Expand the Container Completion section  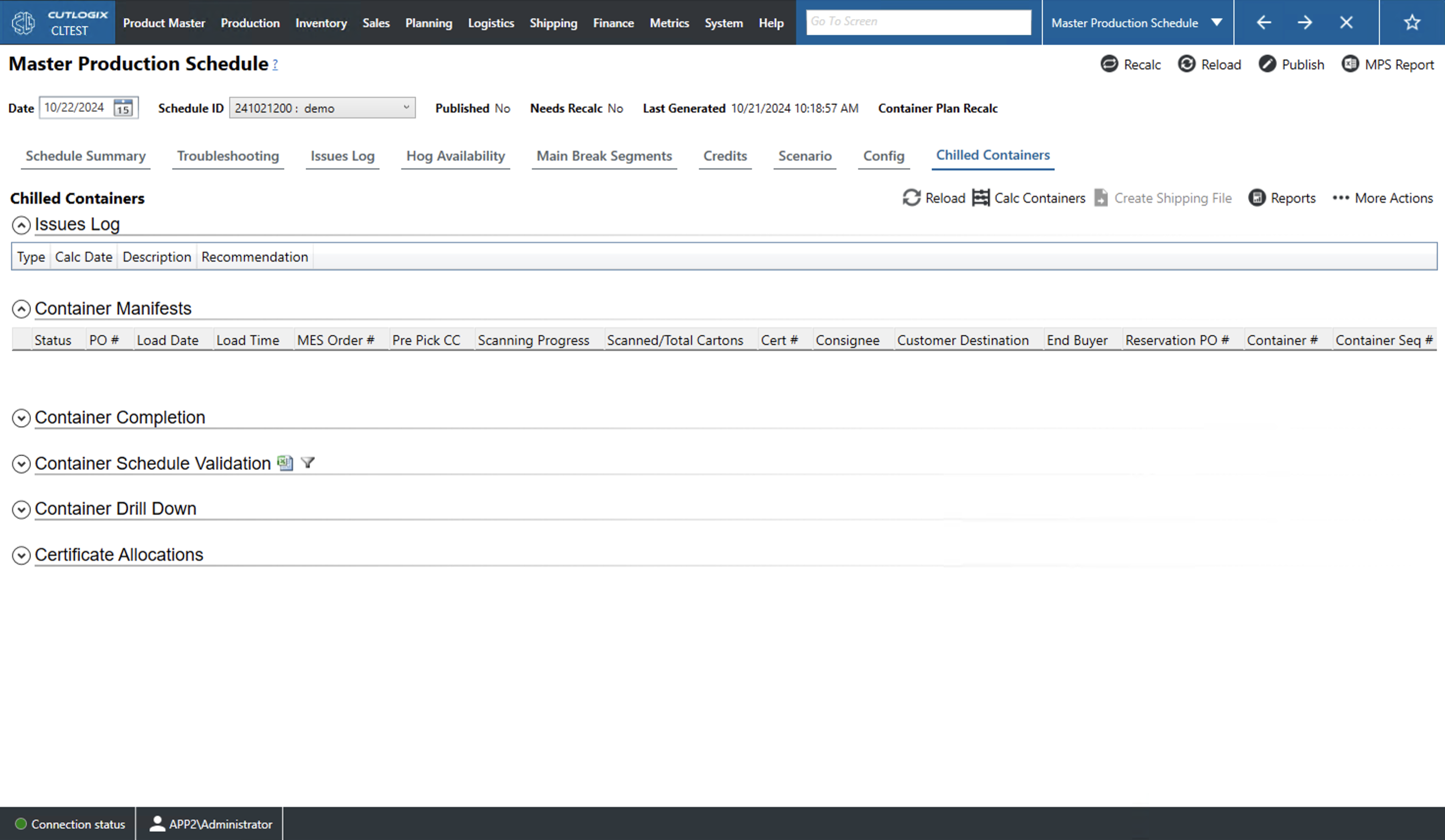click(21, 419)
